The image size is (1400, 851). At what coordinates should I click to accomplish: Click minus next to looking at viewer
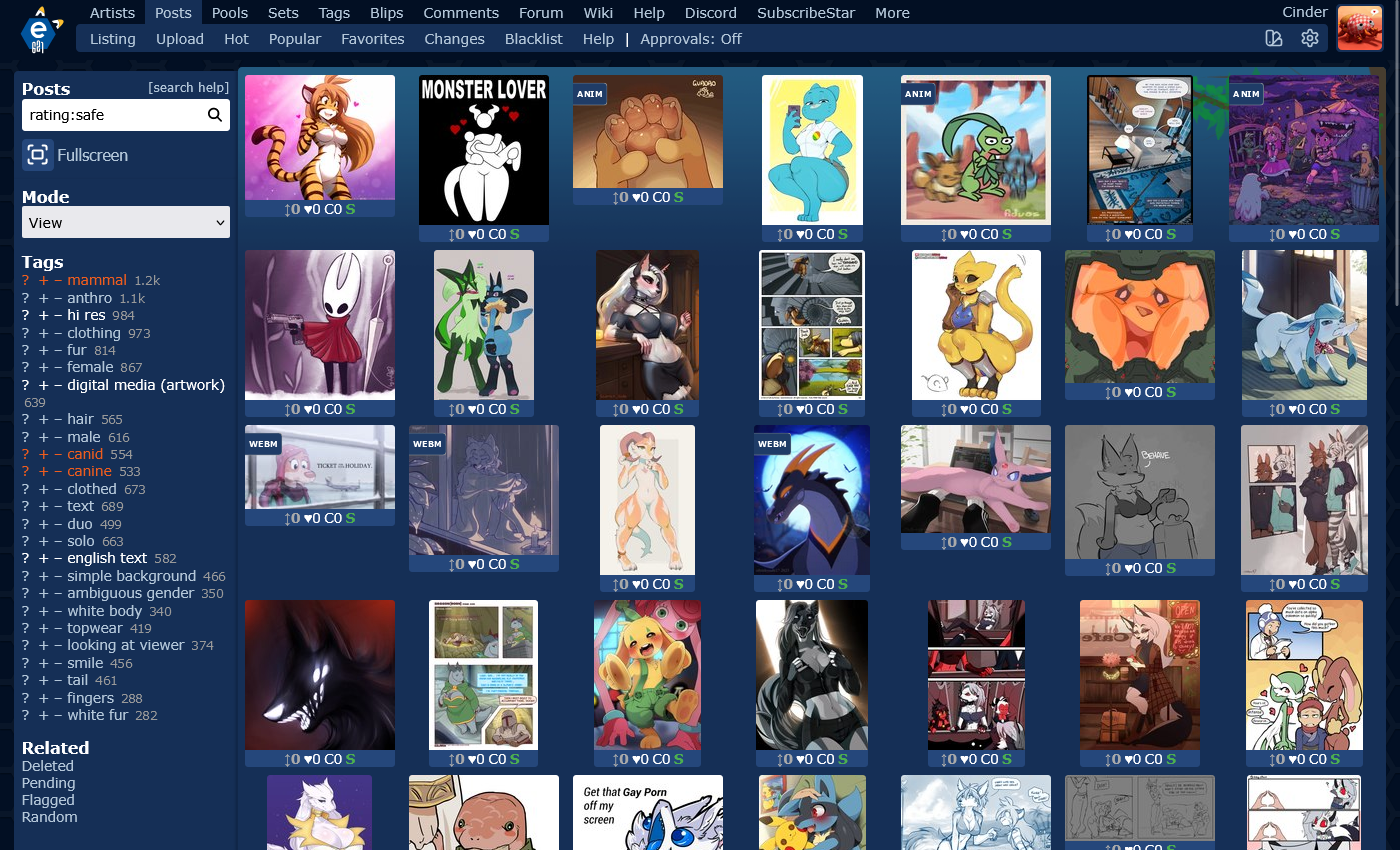[x=58, y=645]
